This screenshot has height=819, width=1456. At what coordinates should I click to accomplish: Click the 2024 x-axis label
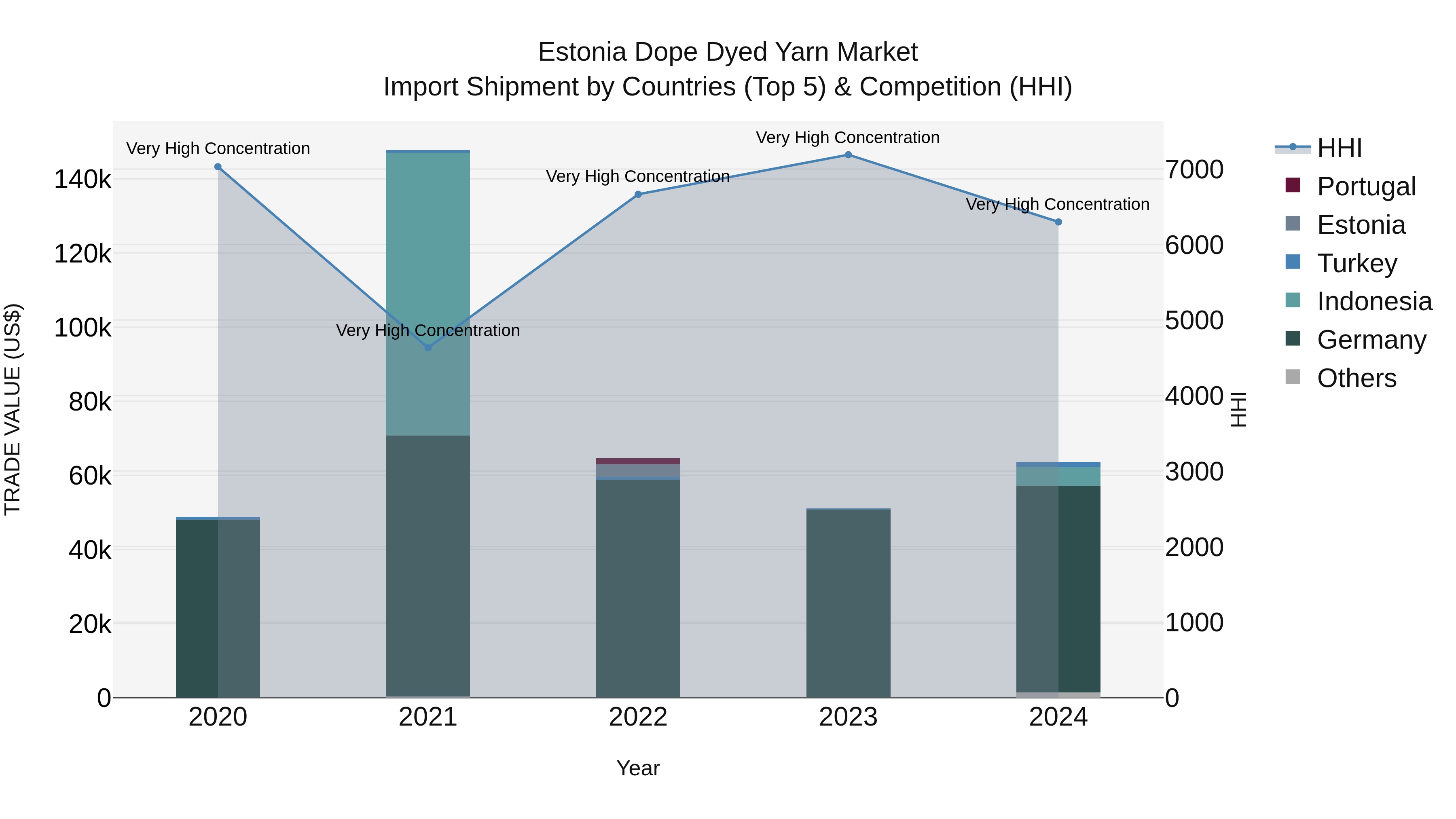coord(1059,717)
